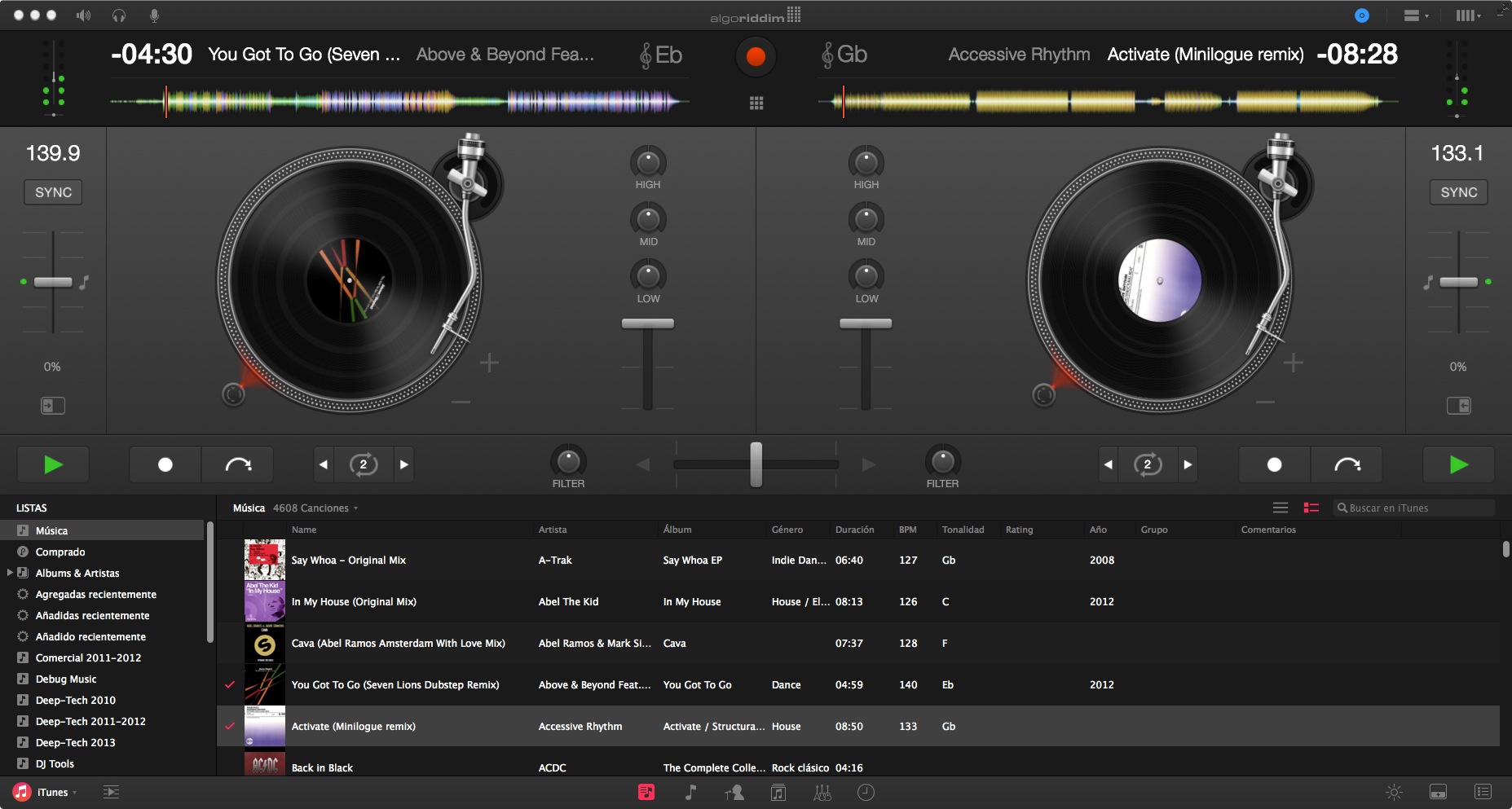Click left deck volume fader handle

(648, 323)
